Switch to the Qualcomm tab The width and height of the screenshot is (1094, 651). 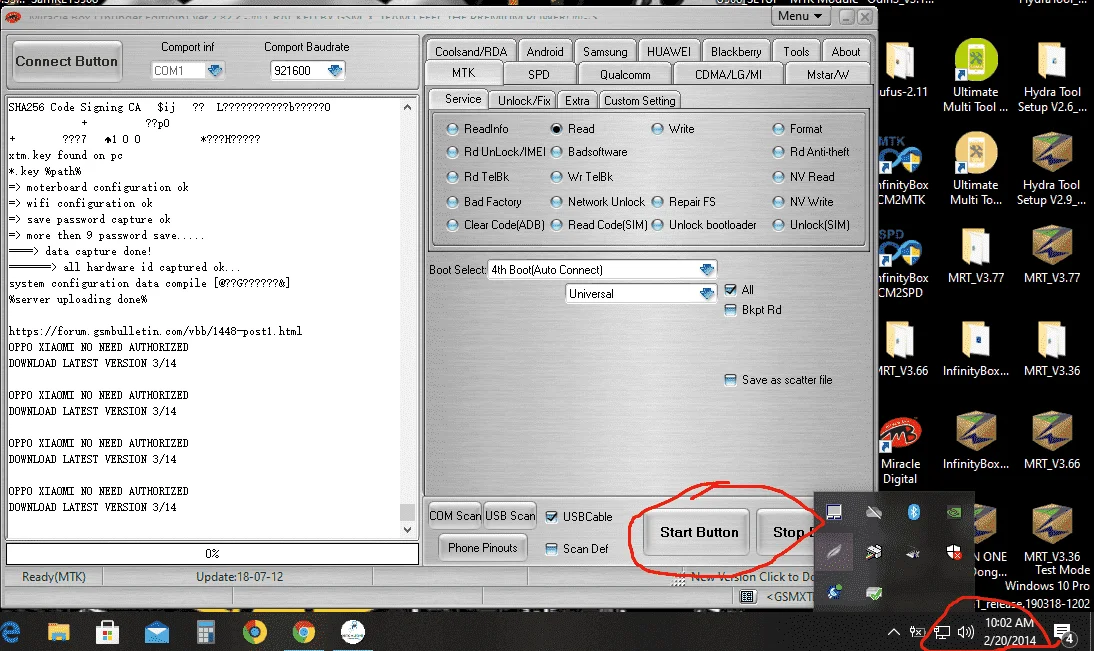(625, 75)
